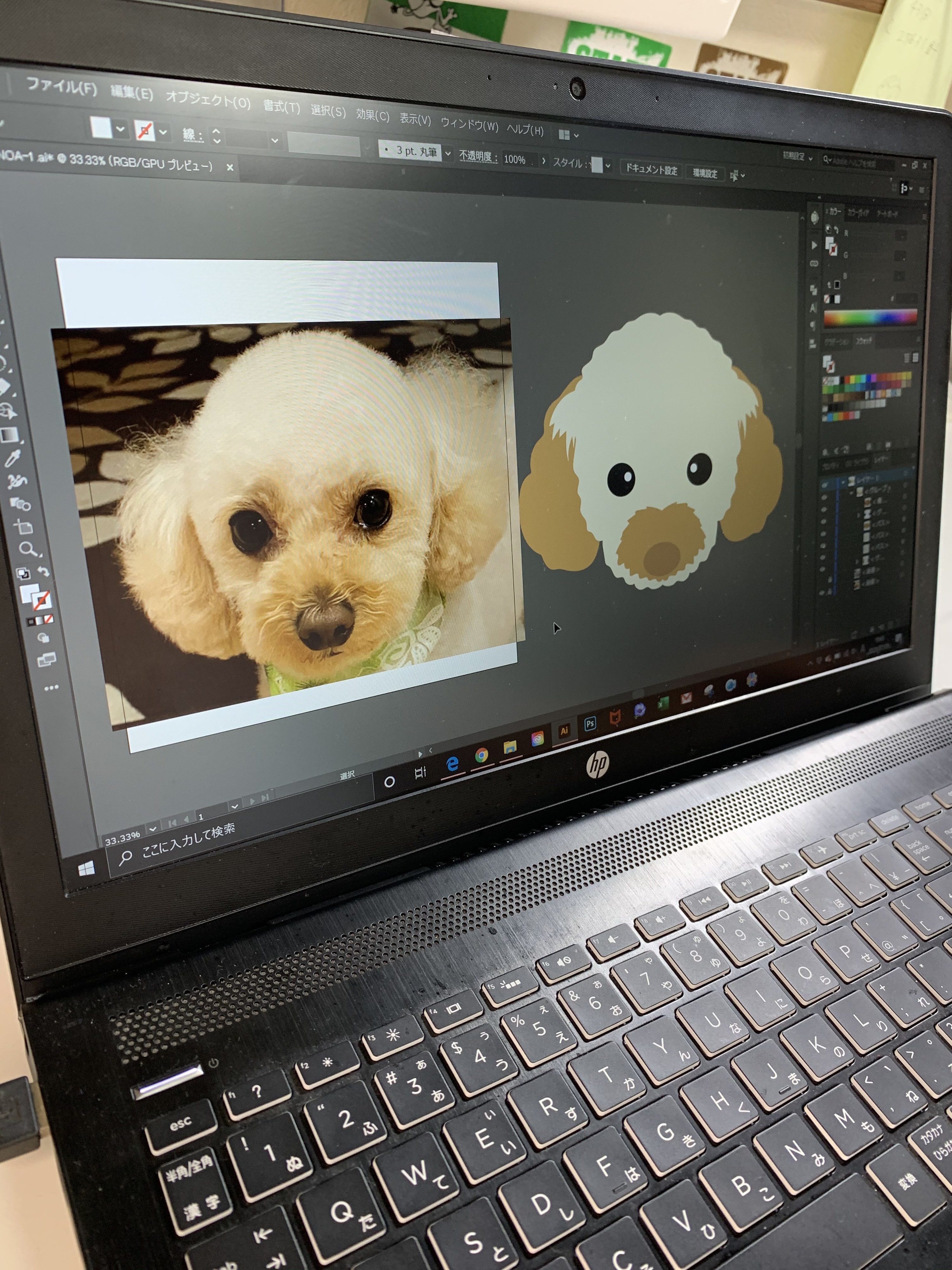Open the スタイル style dropdown
This screenshot has height=1270, width=952.
tap(608, 166)
